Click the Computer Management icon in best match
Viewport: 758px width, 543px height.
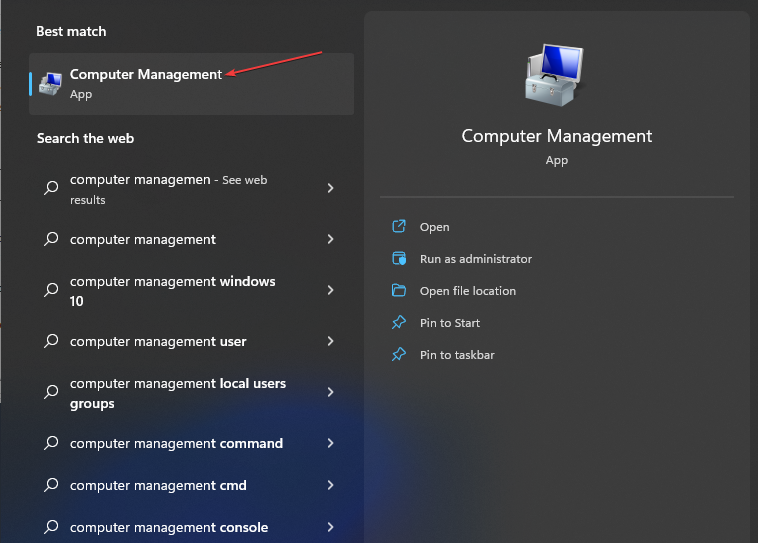click(51, 84)
